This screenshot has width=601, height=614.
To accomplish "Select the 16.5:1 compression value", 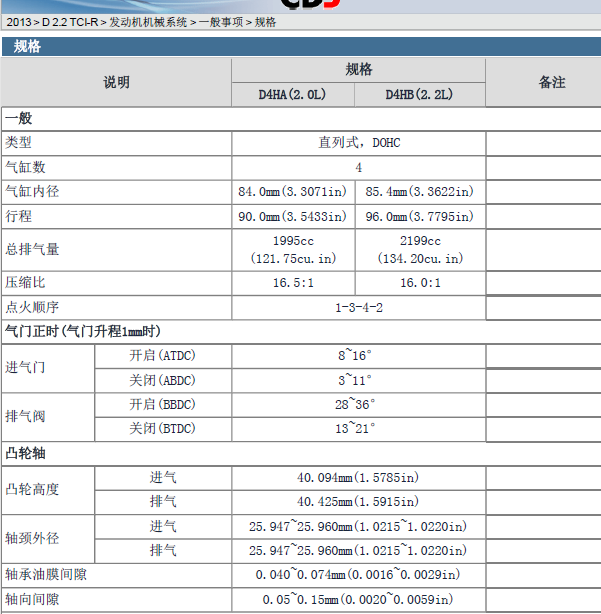I will click(293, 283).
